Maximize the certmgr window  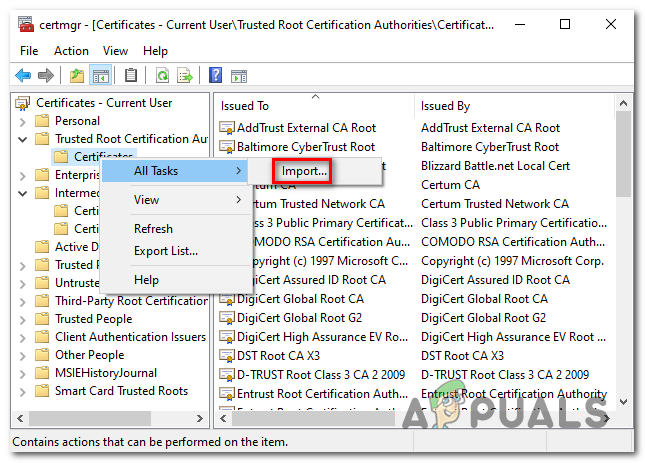click(565, 24)
